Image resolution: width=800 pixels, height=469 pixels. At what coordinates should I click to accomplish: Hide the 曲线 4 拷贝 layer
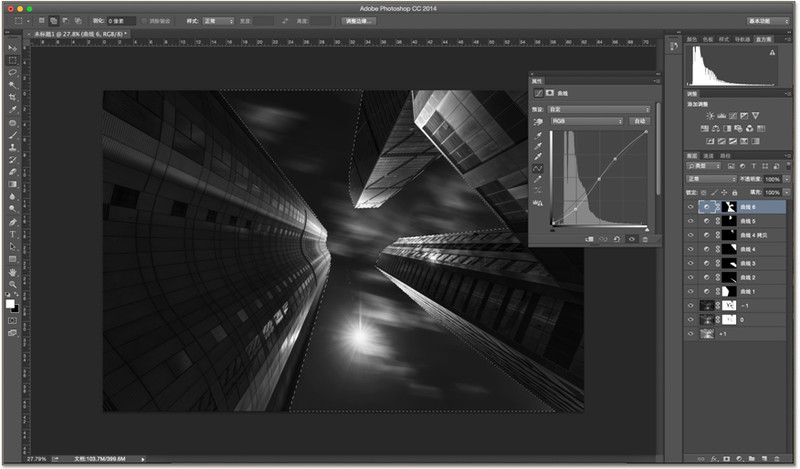[x=690, y=235]
